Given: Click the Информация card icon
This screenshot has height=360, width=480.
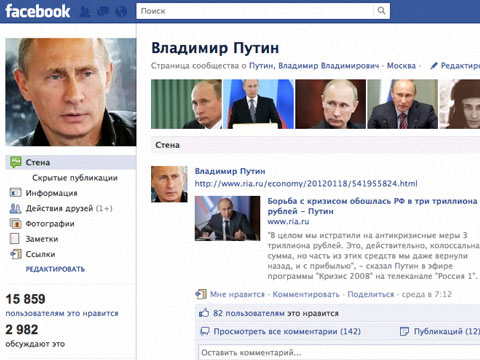Looking at the screenshot, I should click(15, 193).
